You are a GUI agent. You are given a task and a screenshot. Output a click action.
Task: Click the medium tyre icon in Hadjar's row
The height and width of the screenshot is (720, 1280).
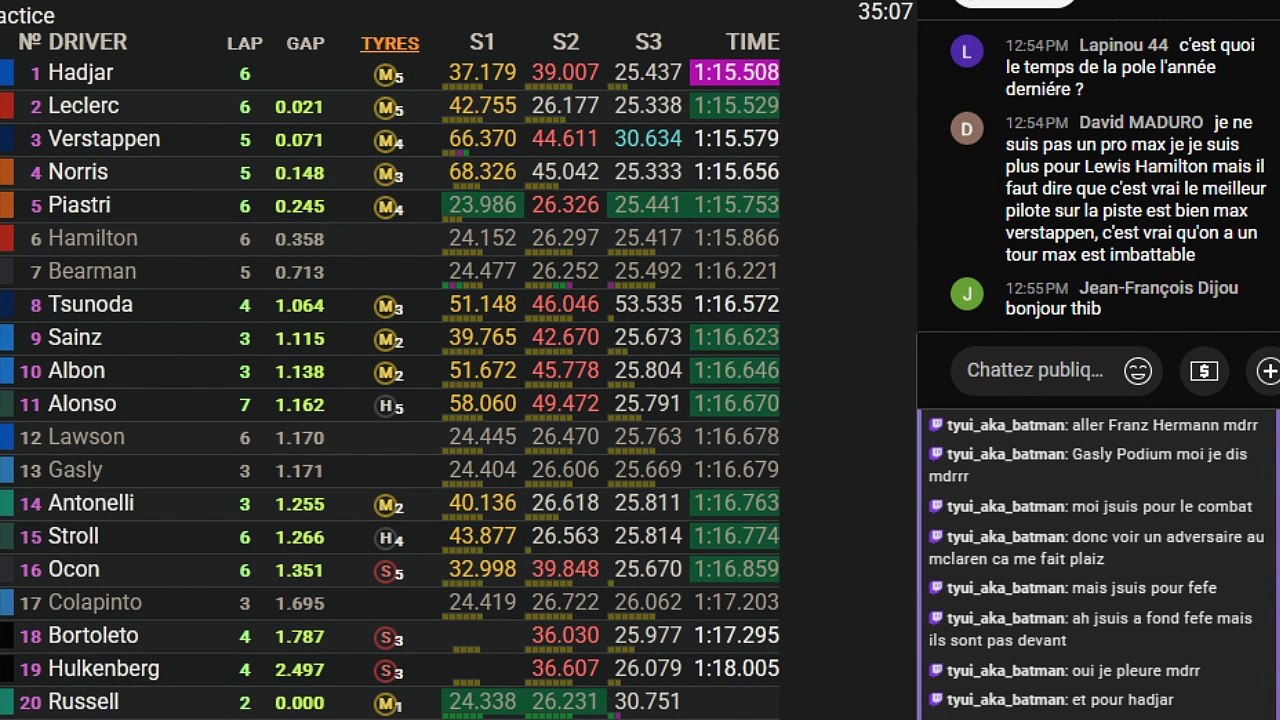pyautogui.click(x=388, y=74)
